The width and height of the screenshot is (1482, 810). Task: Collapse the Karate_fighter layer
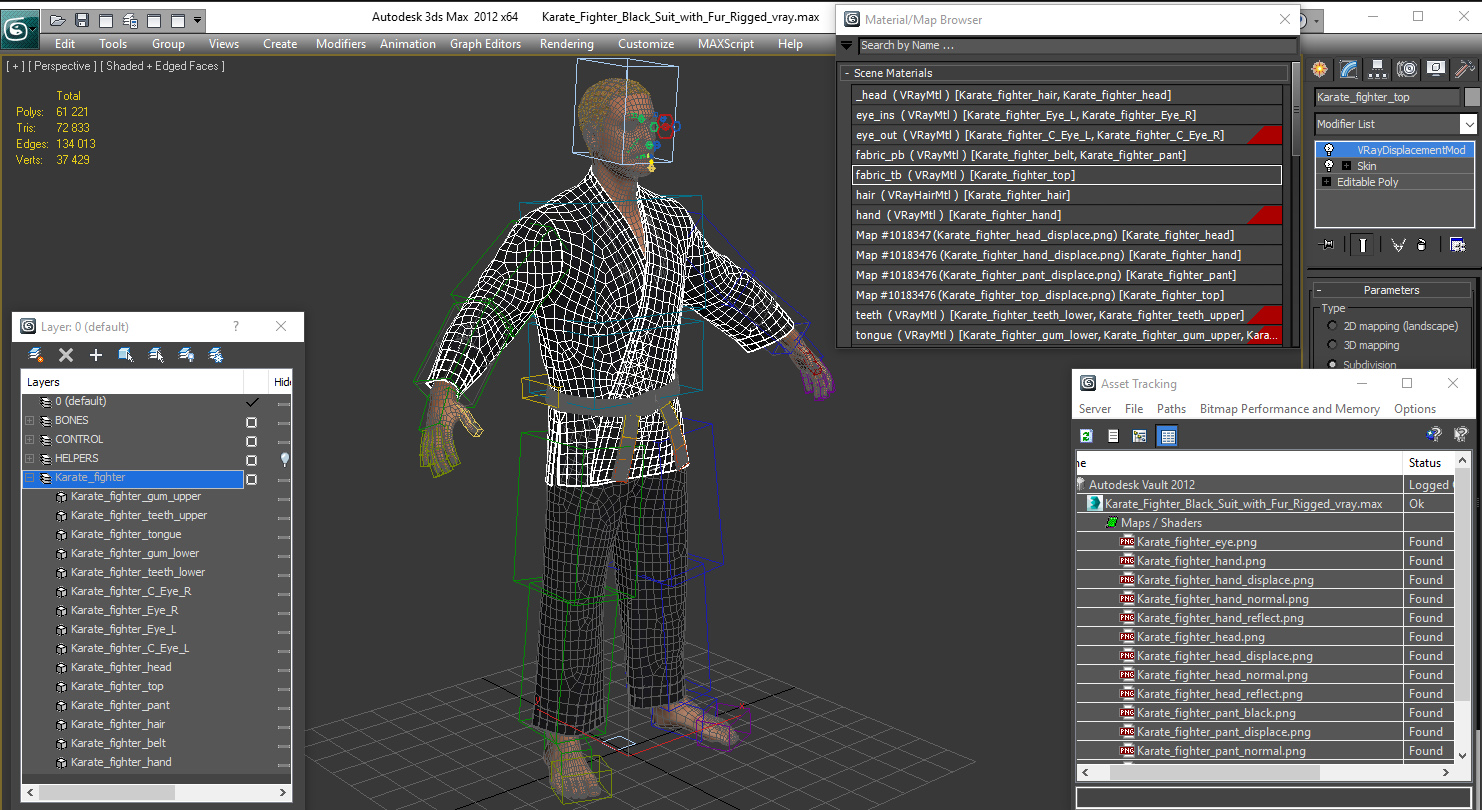(x=30, y=478)
